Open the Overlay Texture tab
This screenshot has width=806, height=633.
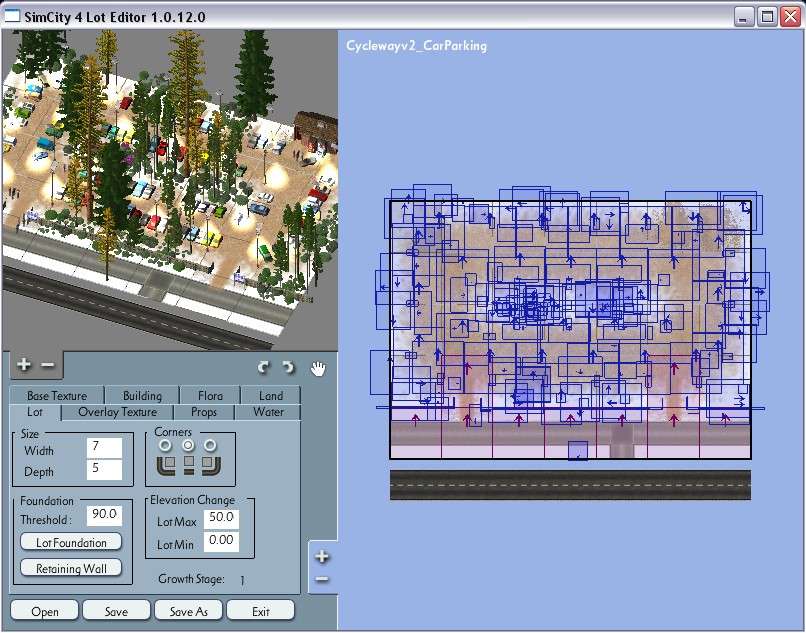coord(117,412)
